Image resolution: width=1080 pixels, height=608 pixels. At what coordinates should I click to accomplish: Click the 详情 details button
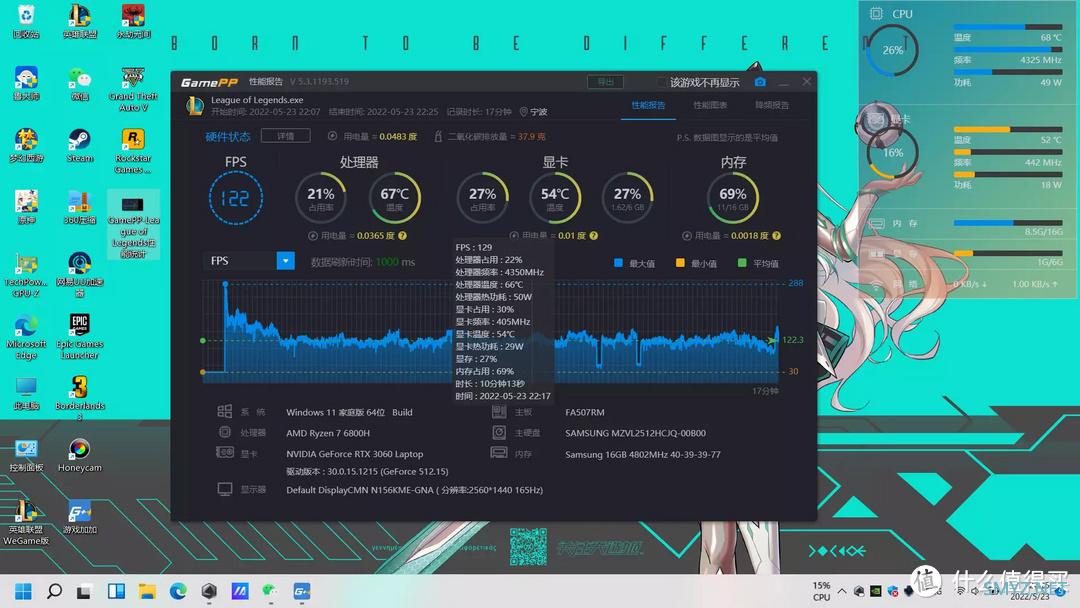(286, 136)
